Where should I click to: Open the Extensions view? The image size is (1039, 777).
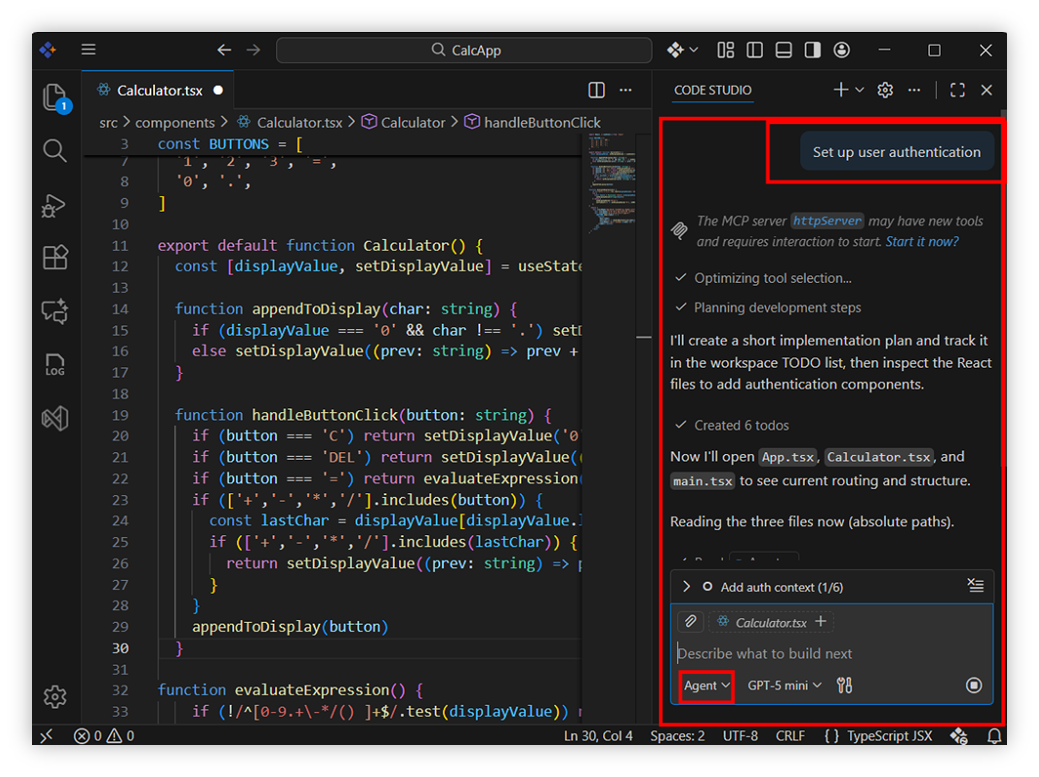[x=55, y=257]
